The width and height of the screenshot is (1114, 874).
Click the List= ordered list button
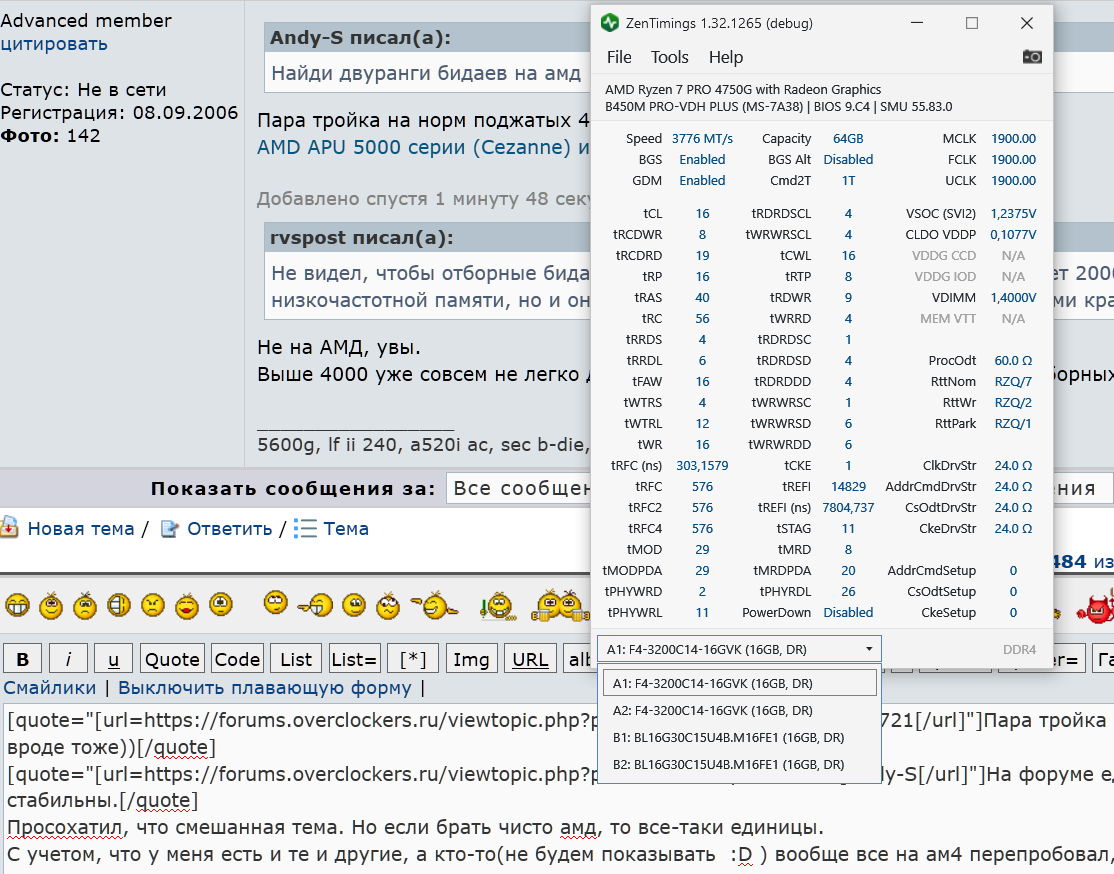coord(354,659)
